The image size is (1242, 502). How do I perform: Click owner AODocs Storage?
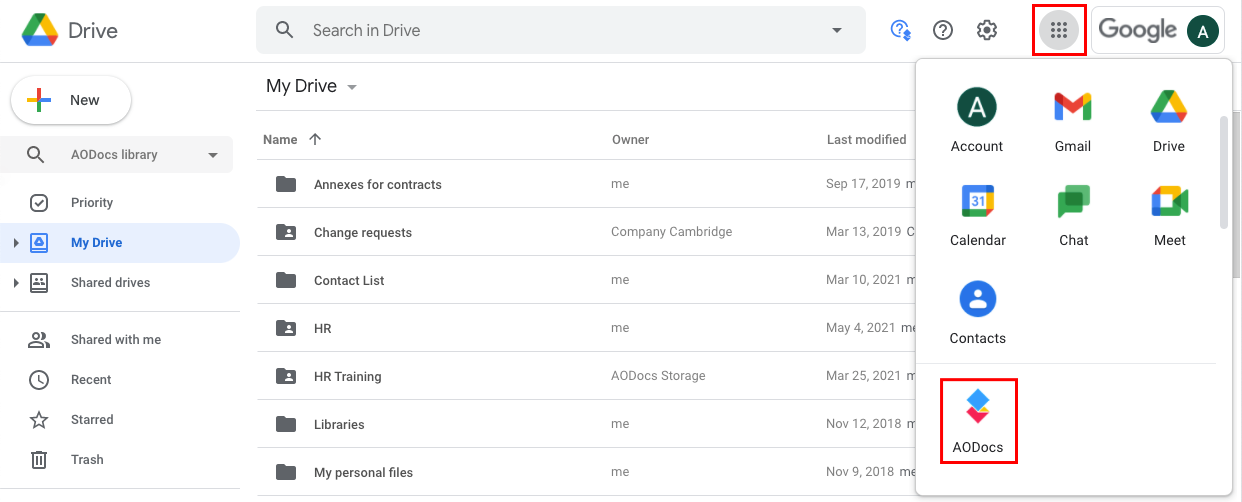[x=658, y=376]
